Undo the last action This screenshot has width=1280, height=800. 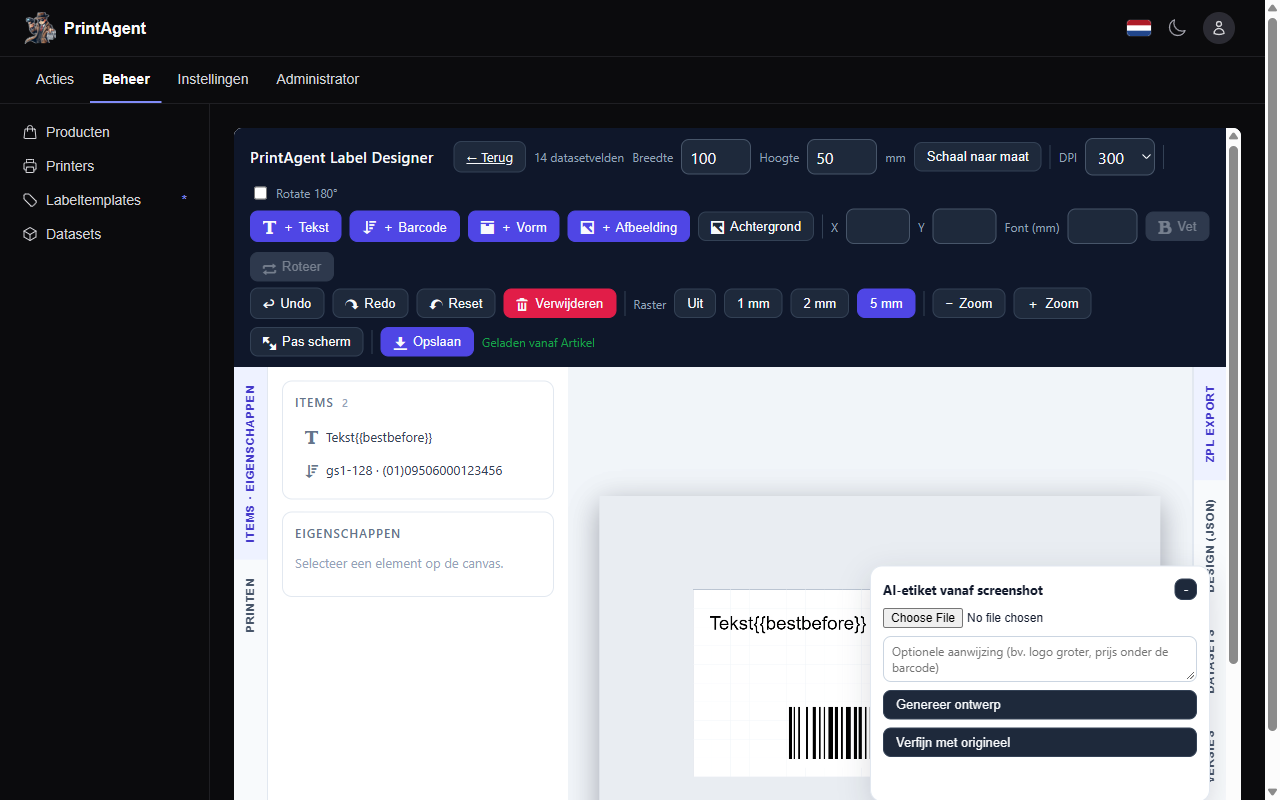pyautogui.click(x=287, y=303)
